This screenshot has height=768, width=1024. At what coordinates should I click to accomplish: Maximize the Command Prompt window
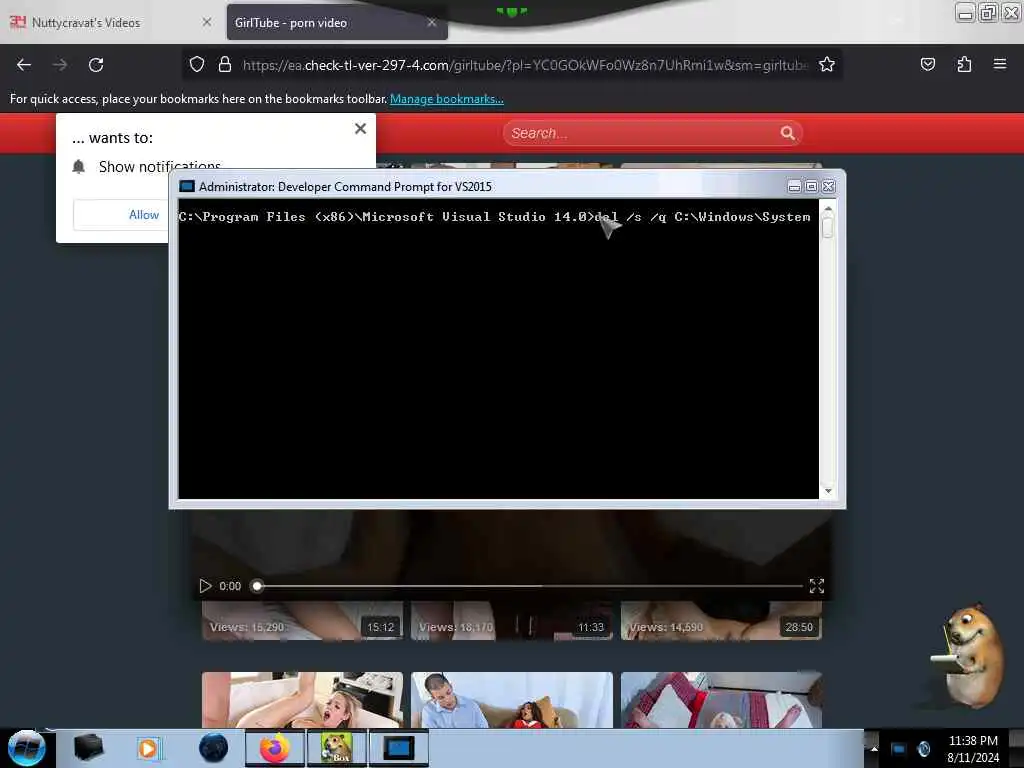point(811,187)
